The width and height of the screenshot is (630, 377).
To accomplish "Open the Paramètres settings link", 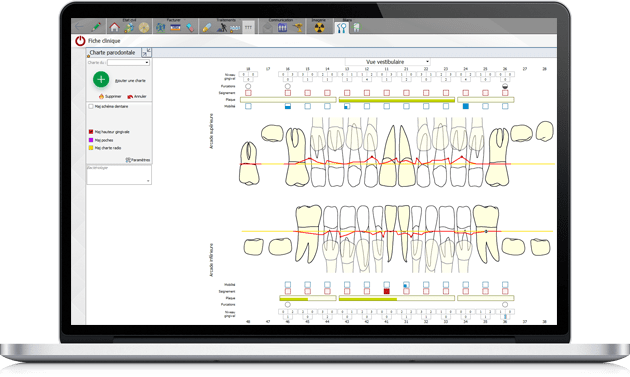I will pos(138,160).
